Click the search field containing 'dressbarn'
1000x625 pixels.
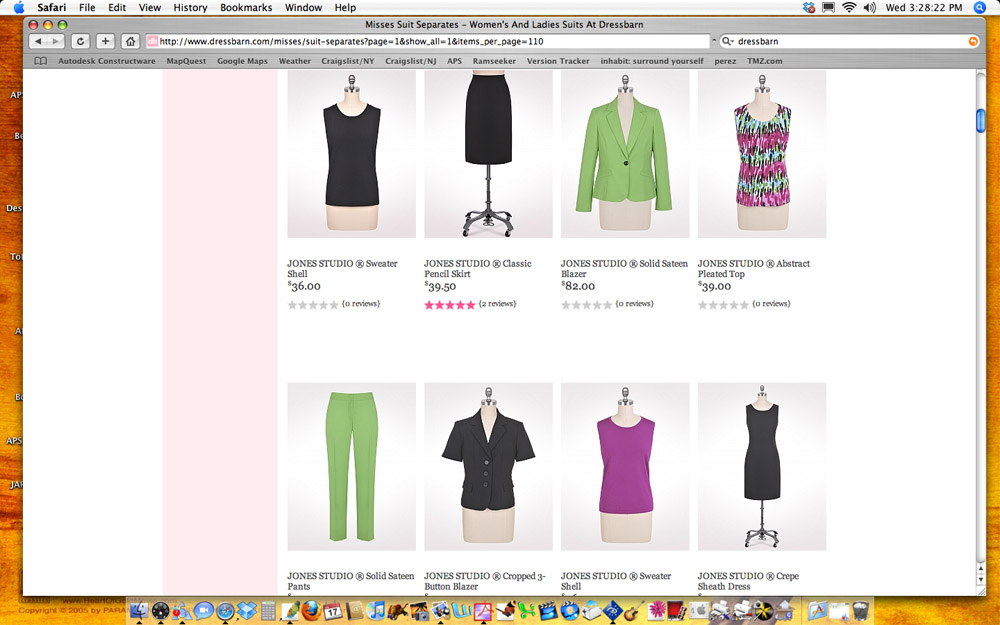(x=848, y=41)
